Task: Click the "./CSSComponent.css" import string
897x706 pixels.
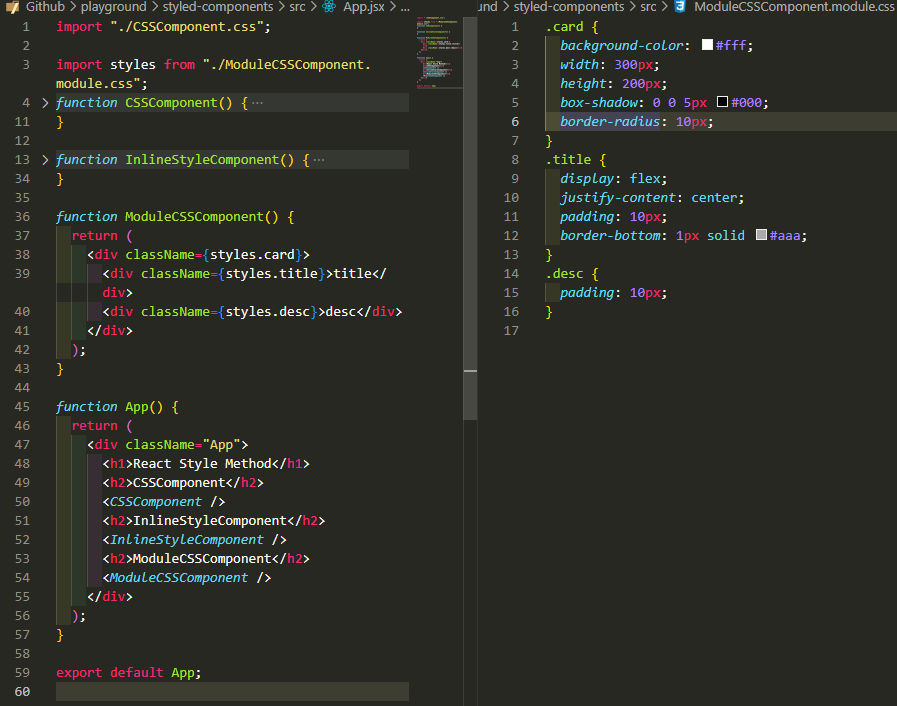Action: coord(187,27)
